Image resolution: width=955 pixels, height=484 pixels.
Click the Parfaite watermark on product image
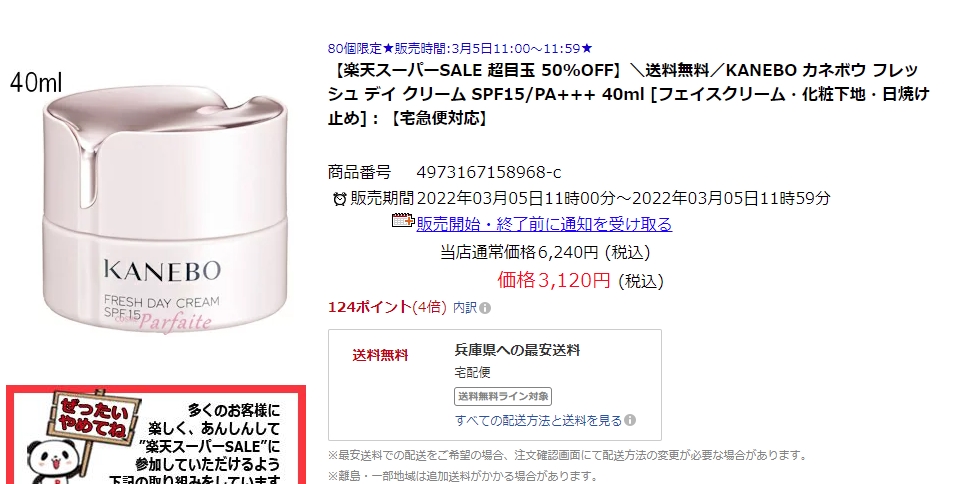172,323
